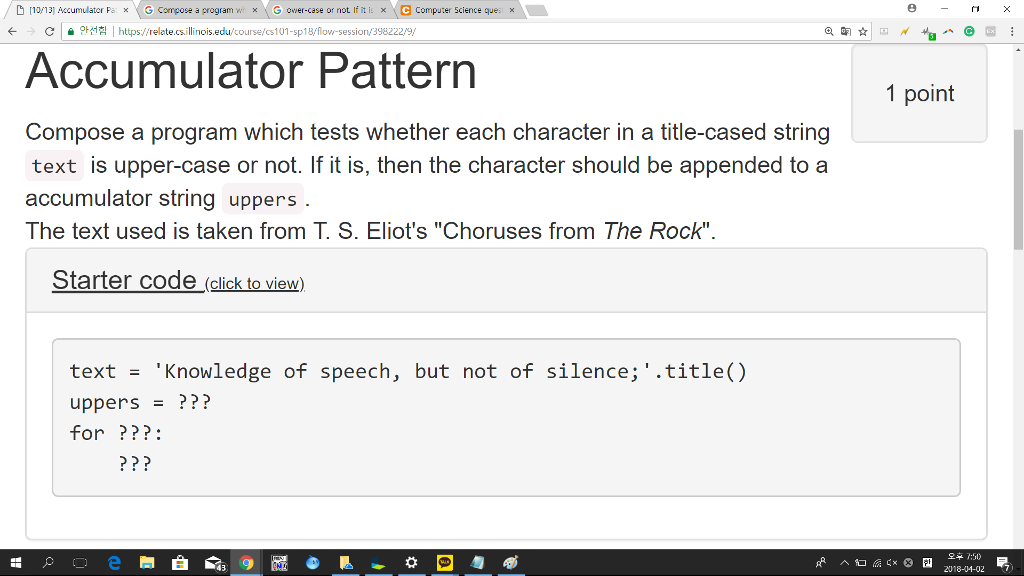Show hidden system tray icons
The height and width of the screenshot is (576, 1024).
pos(843,563)
